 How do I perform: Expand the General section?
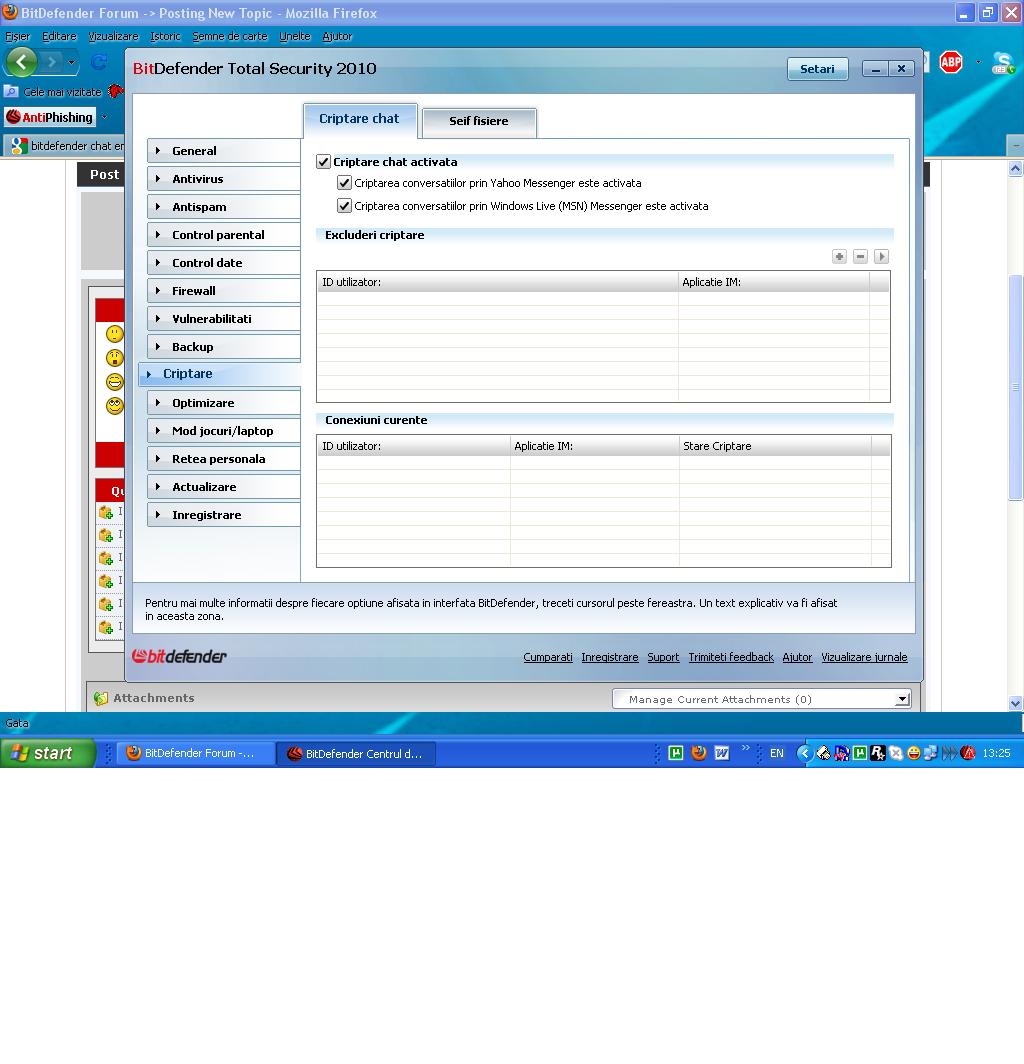tap(224, 151)
